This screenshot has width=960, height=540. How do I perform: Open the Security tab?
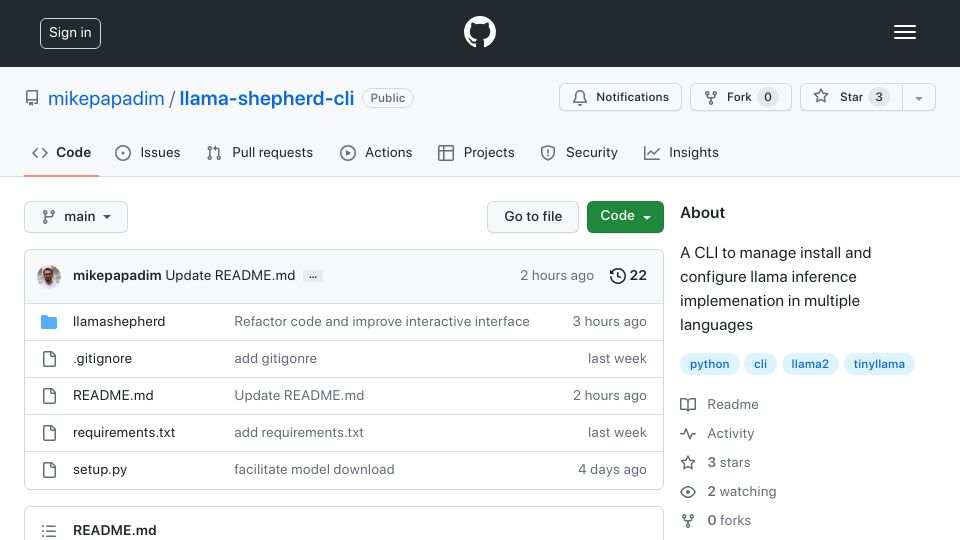point(579,152)
